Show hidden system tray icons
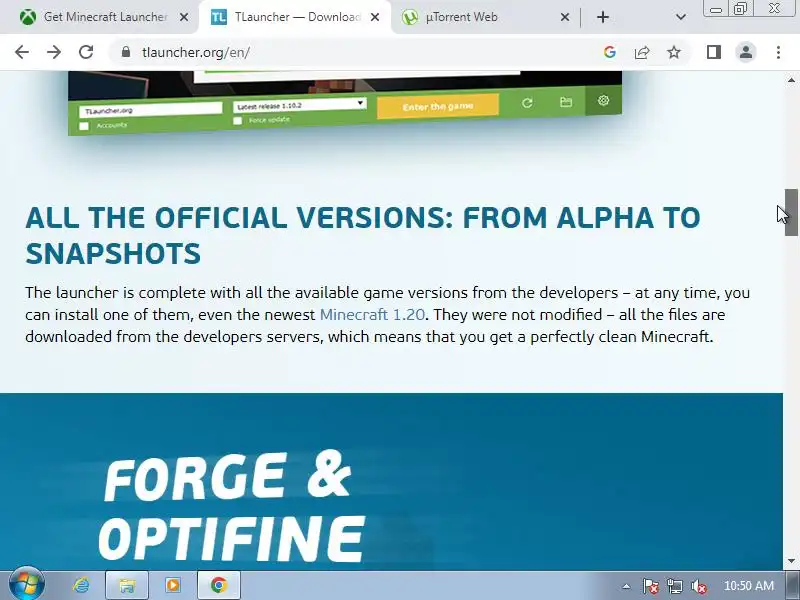 click(626, 586)
